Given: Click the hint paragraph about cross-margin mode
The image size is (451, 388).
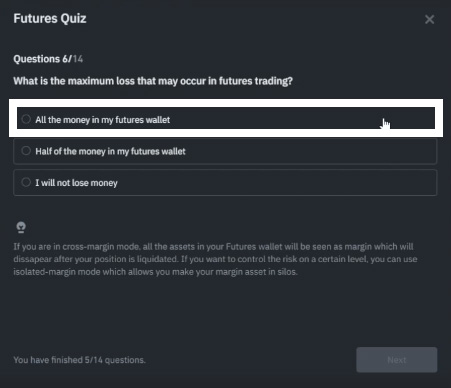Looking at the screenshot, I should click(215, 259).
